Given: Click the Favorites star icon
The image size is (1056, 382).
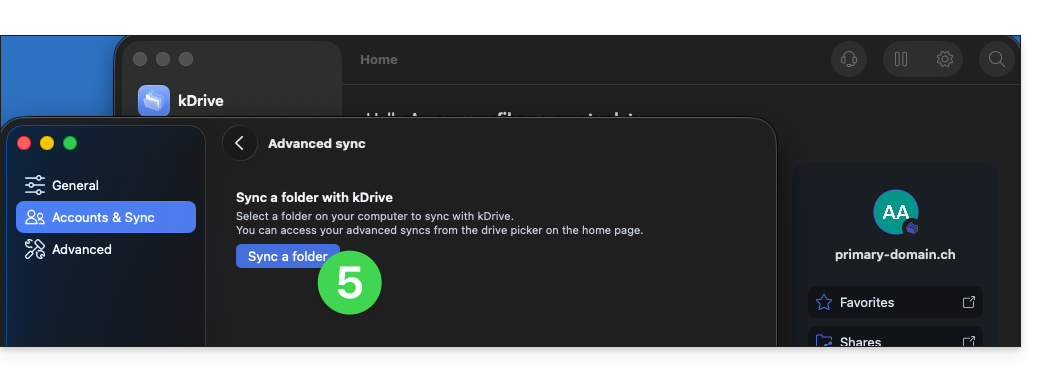Looking at the screenshot, I should tap(824, 302).
